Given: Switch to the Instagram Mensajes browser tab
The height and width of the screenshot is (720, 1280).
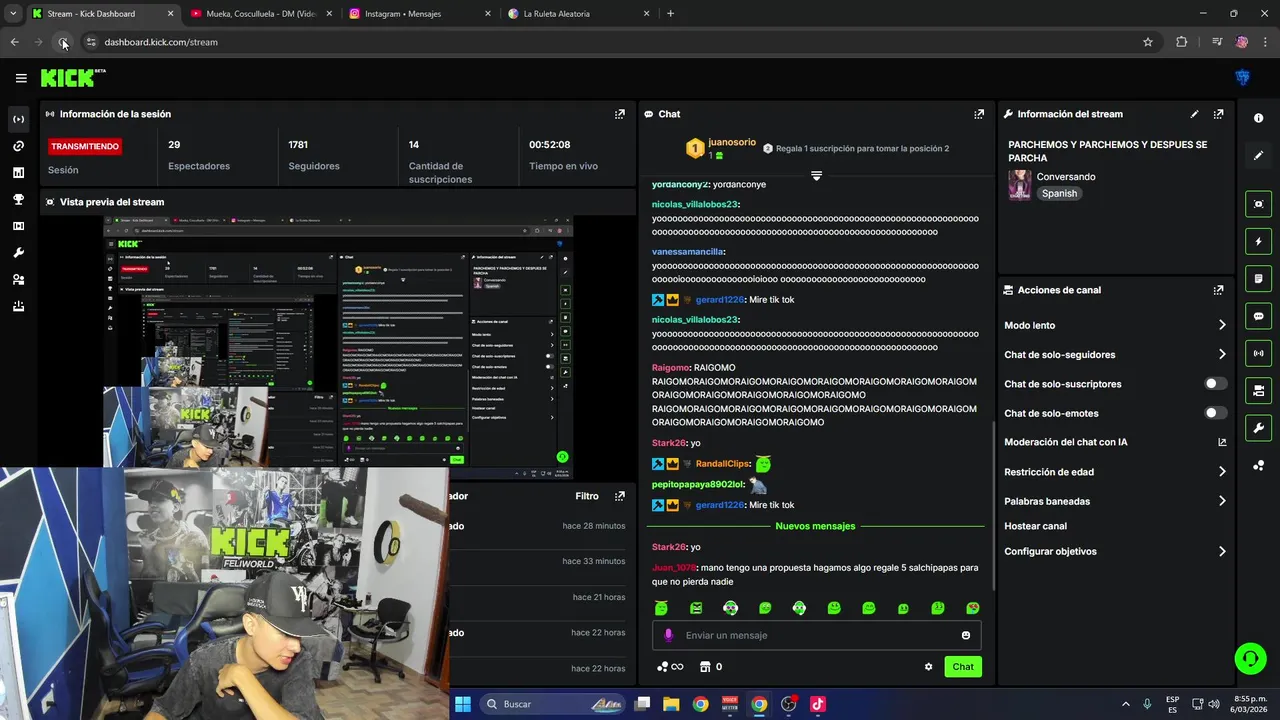Looking at the screenshot, I should (x=420, y=14).
